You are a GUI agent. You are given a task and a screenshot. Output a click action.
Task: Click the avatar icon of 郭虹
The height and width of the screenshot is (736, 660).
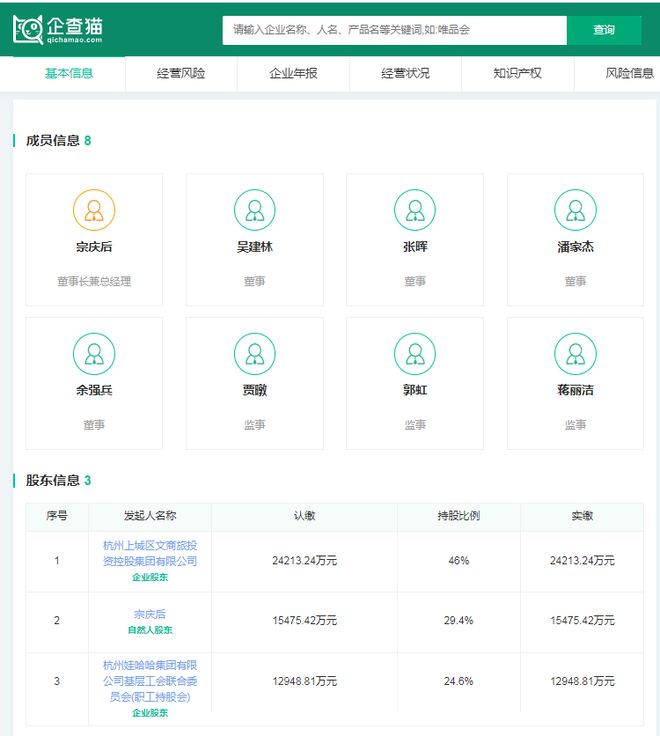point(415,353)
